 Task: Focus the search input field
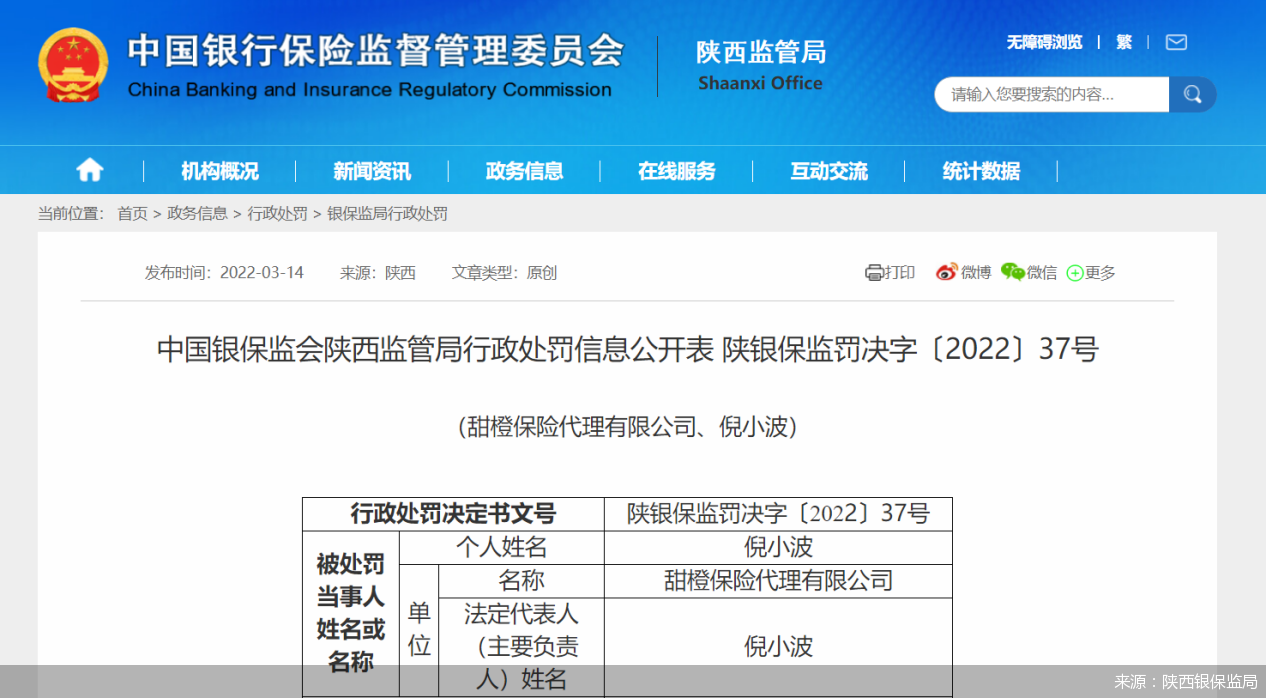[x=1050, y=95]
